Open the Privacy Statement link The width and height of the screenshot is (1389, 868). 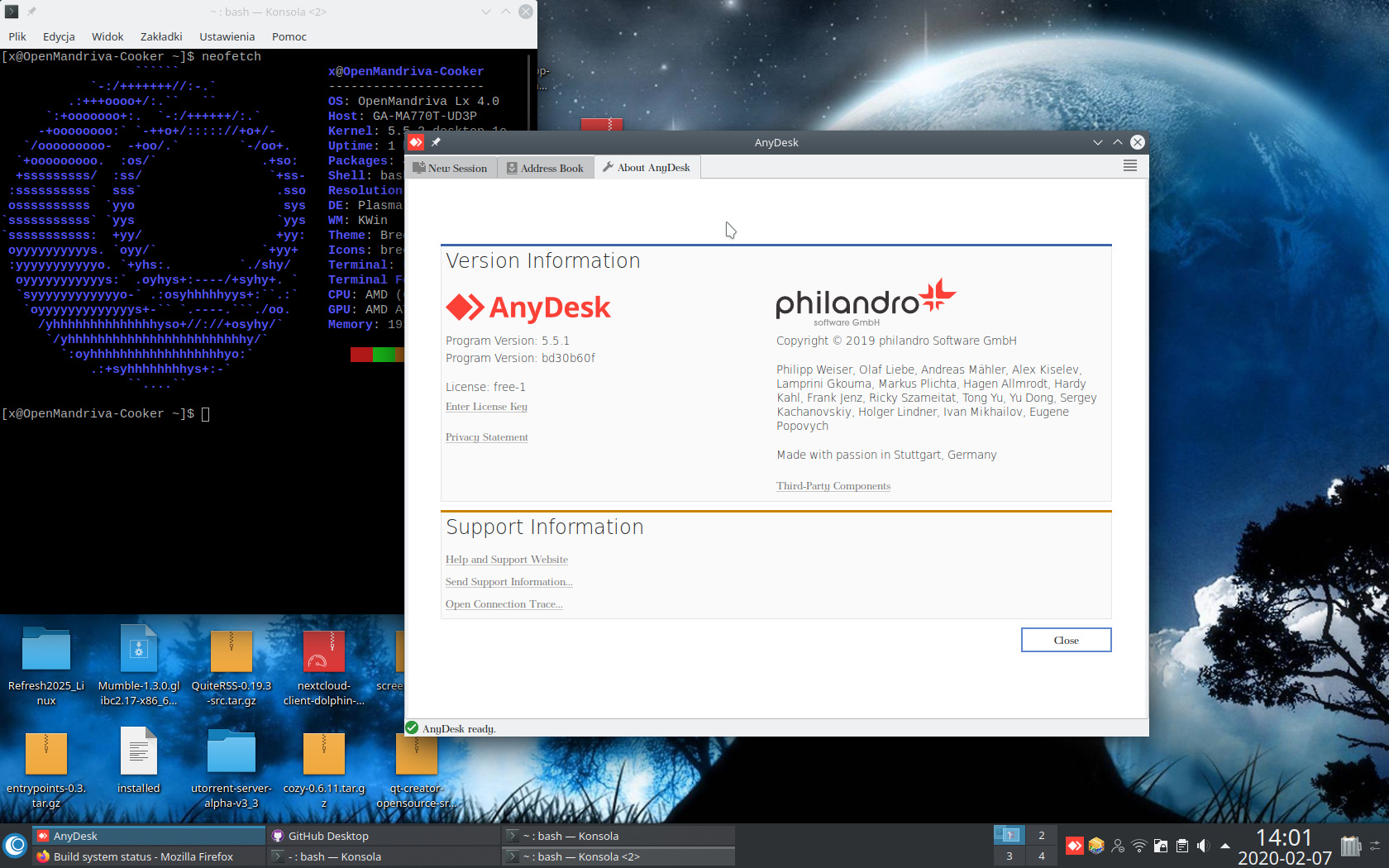pos(486,437)
